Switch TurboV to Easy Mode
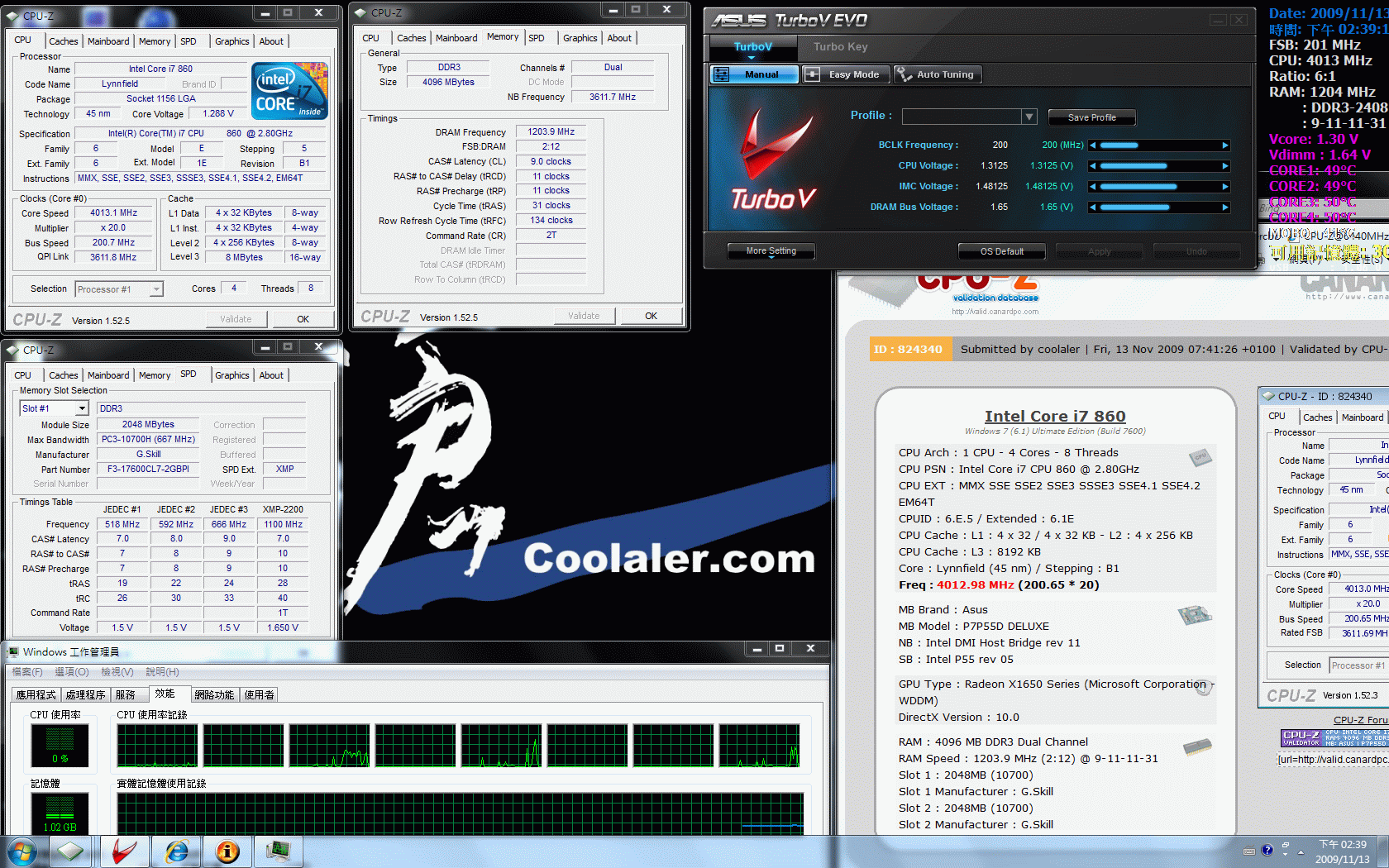 coord(846,74)
